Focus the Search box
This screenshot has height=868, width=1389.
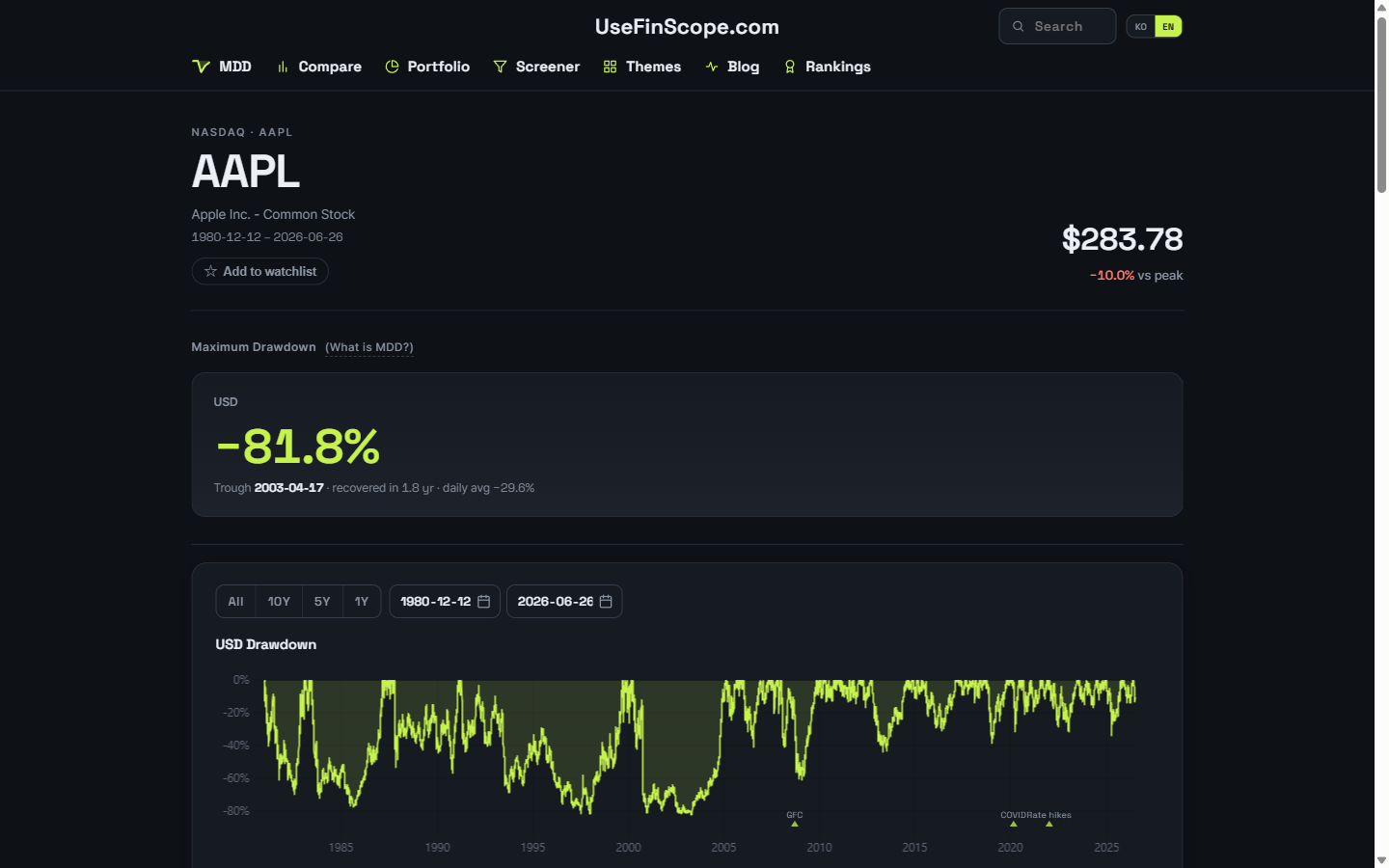[1057, 26]
